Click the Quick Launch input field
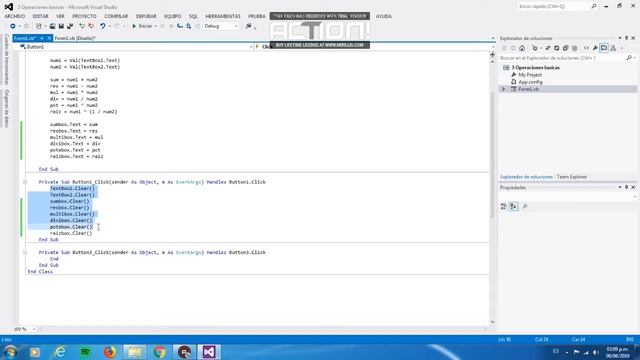 coord(553,7)
